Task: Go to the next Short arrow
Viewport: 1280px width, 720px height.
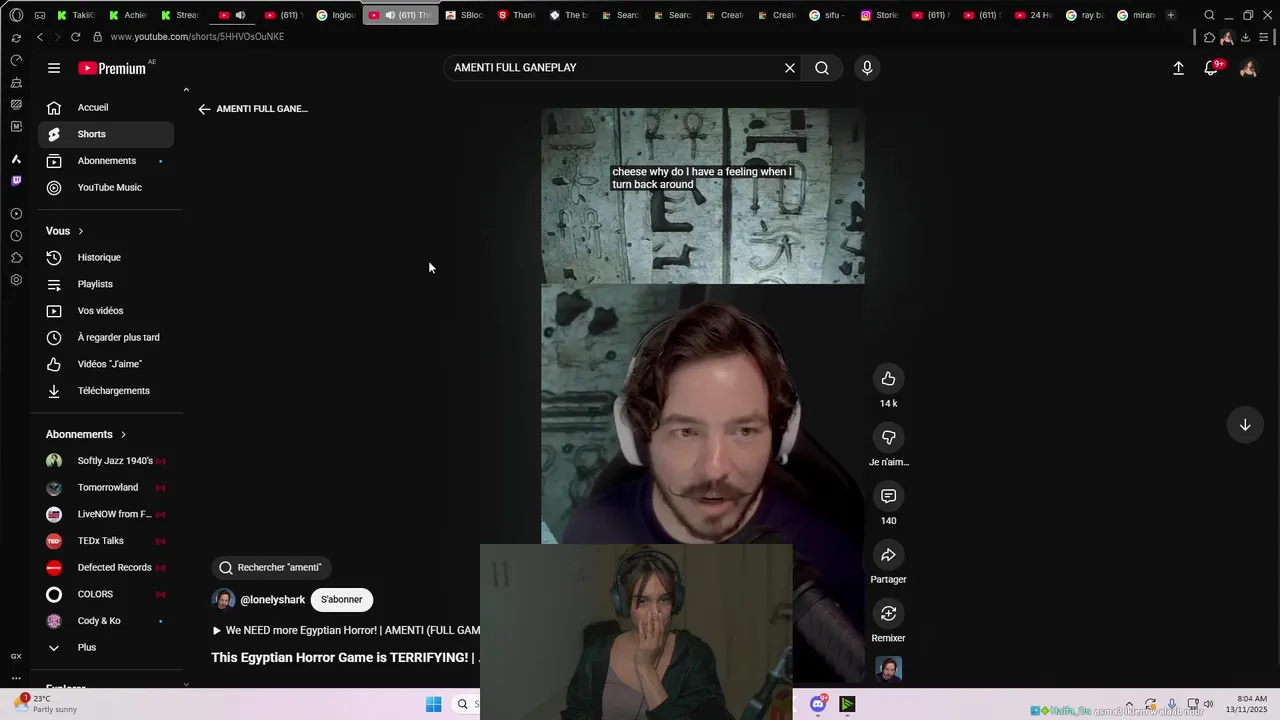Action: pos(1245,425)
